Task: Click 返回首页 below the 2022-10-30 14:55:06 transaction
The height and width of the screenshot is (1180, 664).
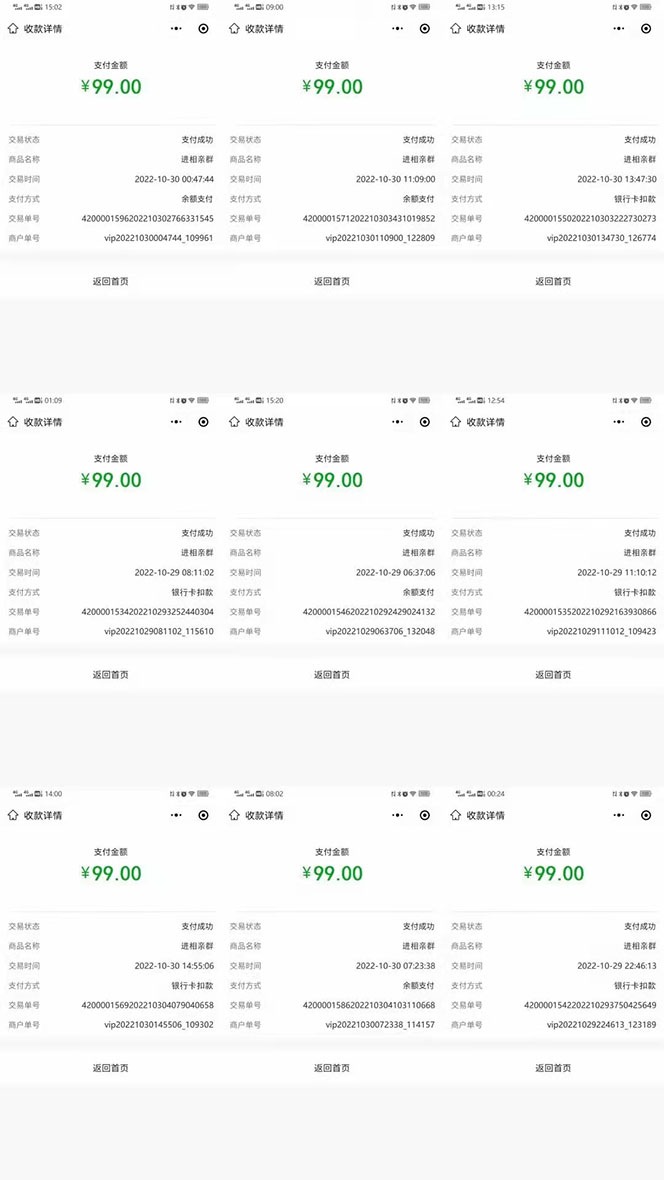Action: click(110, 1068)
